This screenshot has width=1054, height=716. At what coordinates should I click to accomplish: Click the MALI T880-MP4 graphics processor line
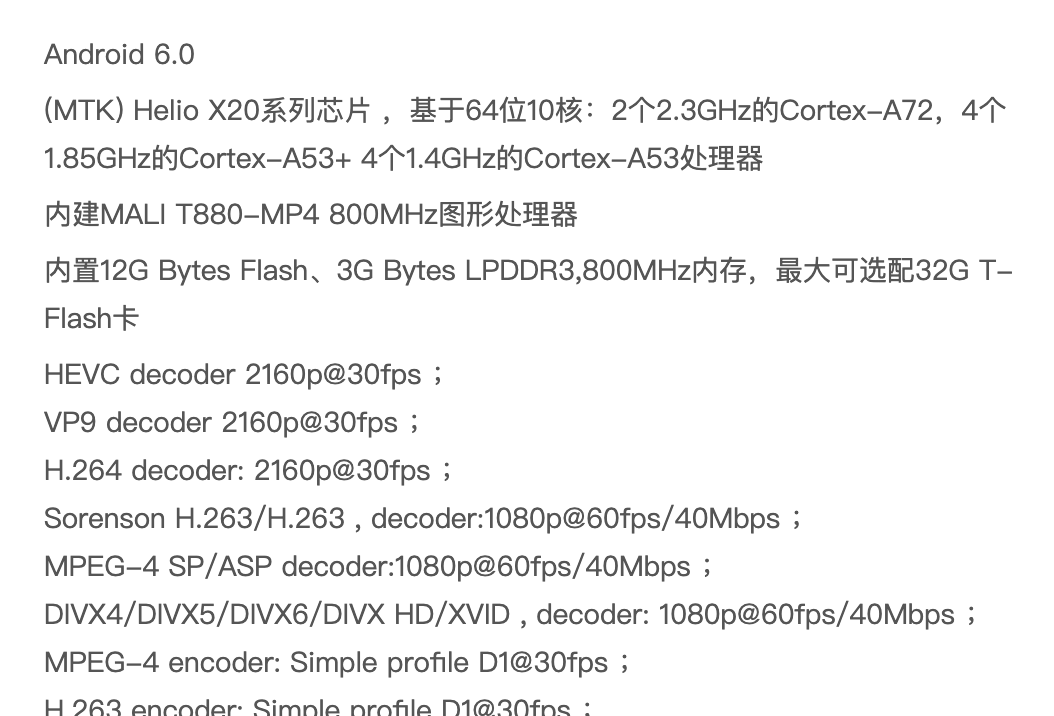[311, 215]
